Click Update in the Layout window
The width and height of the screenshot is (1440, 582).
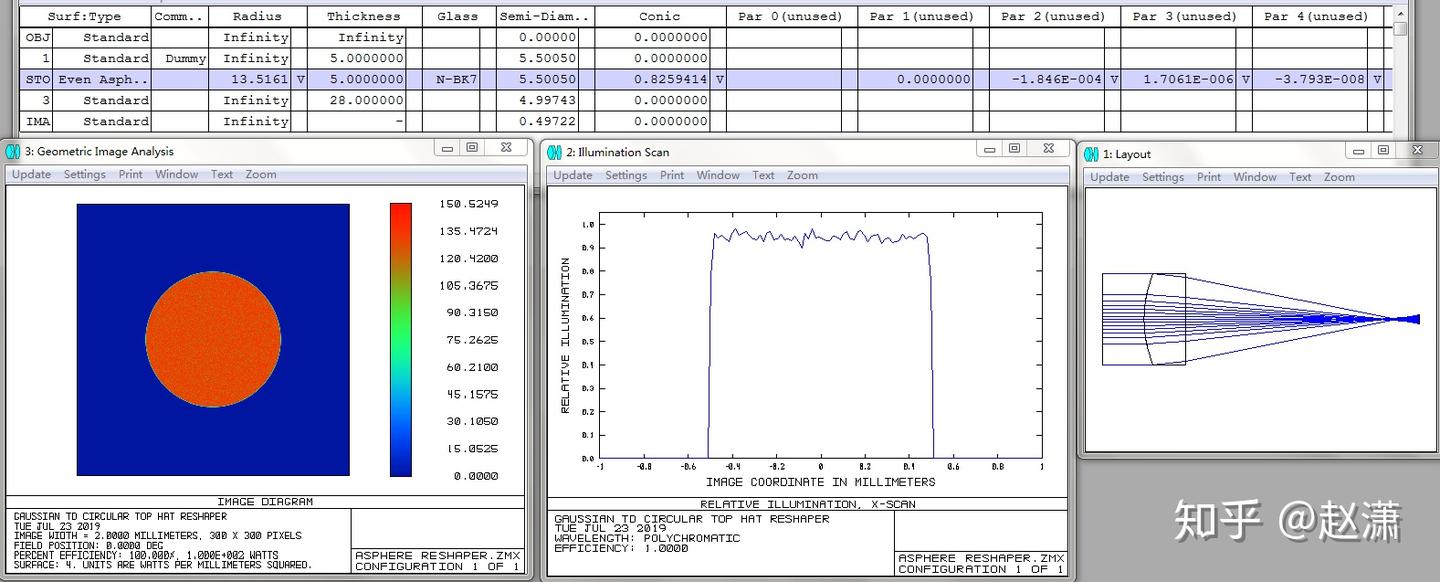point(1109,177)
